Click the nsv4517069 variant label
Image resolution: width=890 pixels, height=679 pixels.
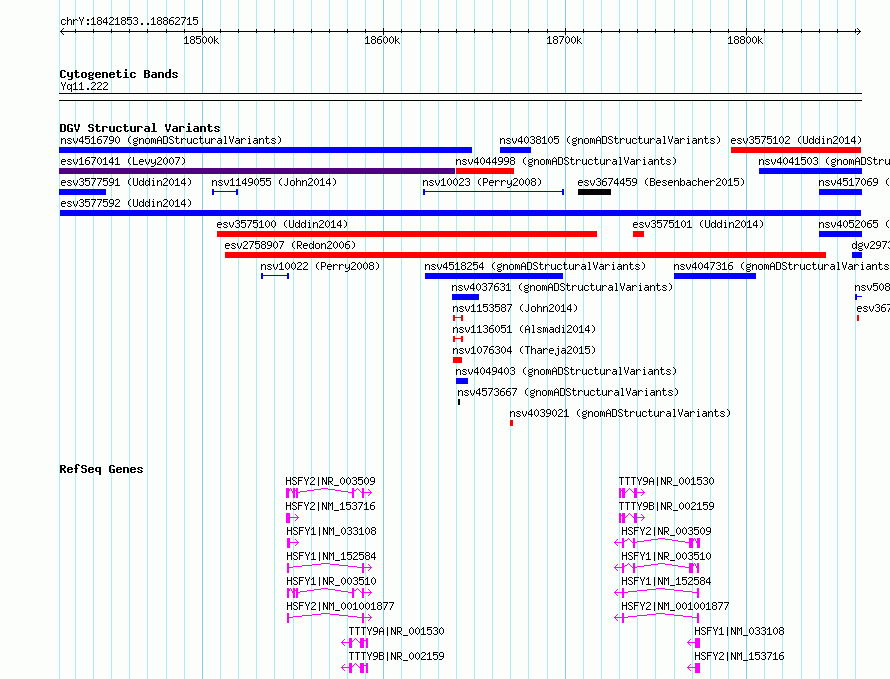tap(854, 182)
